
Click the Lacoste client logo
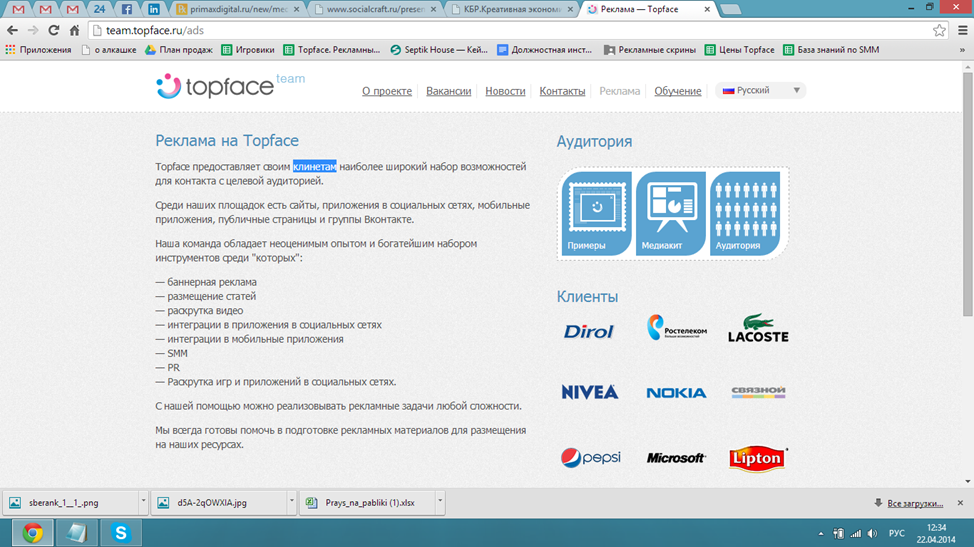pyautogui.click(x=758, y=328)
